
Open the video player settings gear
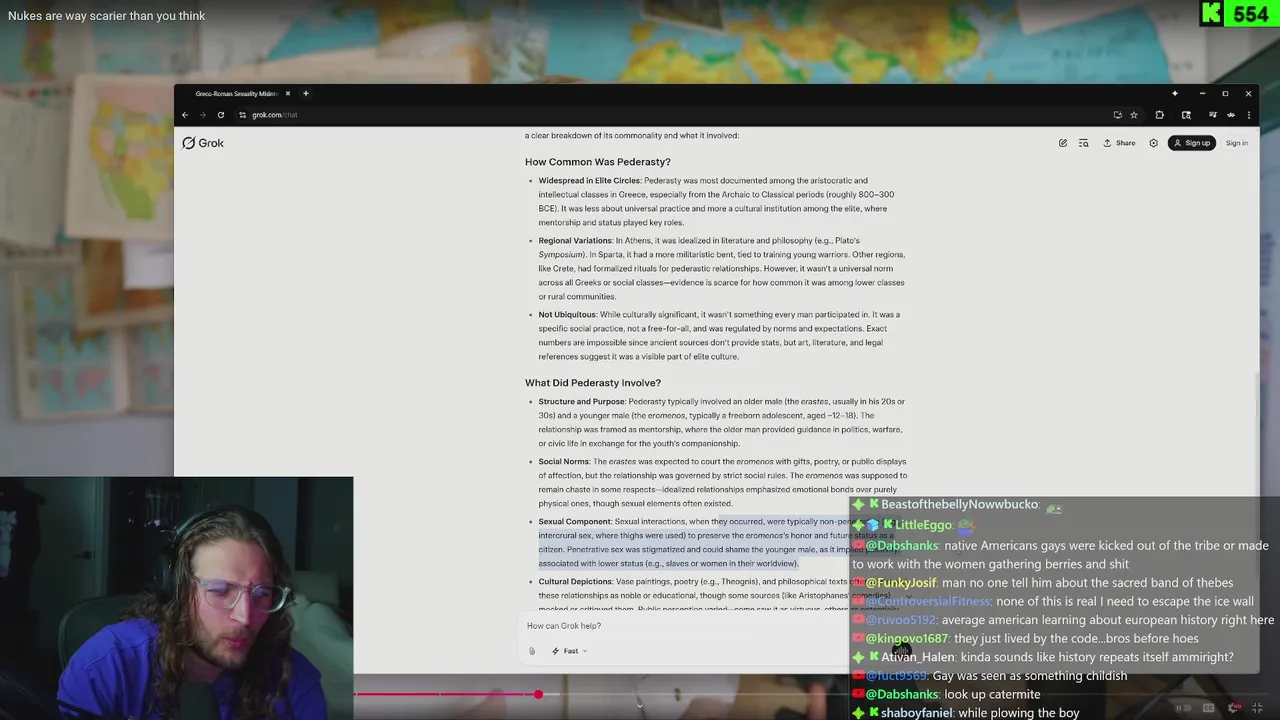[1233, 708]
